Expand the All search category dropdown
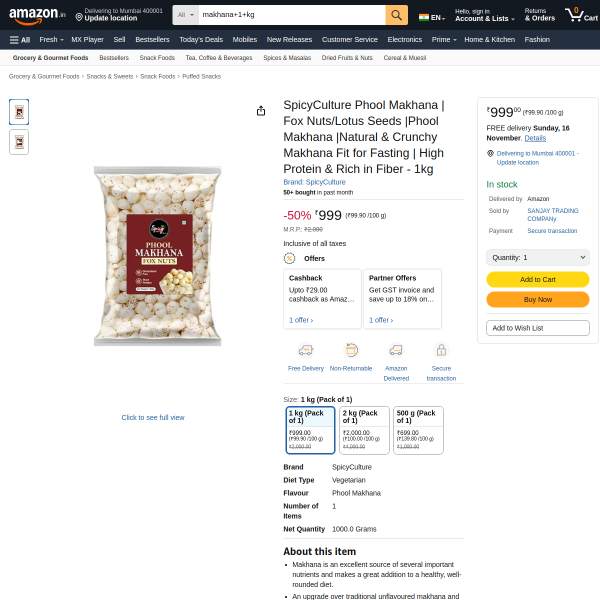This screenshot has height=600, width=600. click(186, 15)
